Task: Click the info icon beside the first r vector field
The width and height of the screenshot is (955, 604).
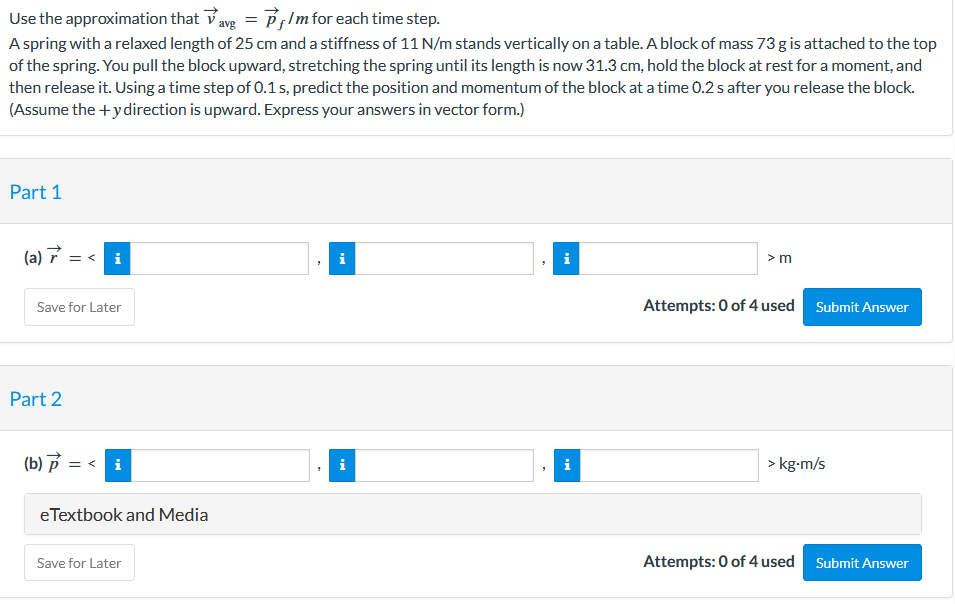Action: 117,258
